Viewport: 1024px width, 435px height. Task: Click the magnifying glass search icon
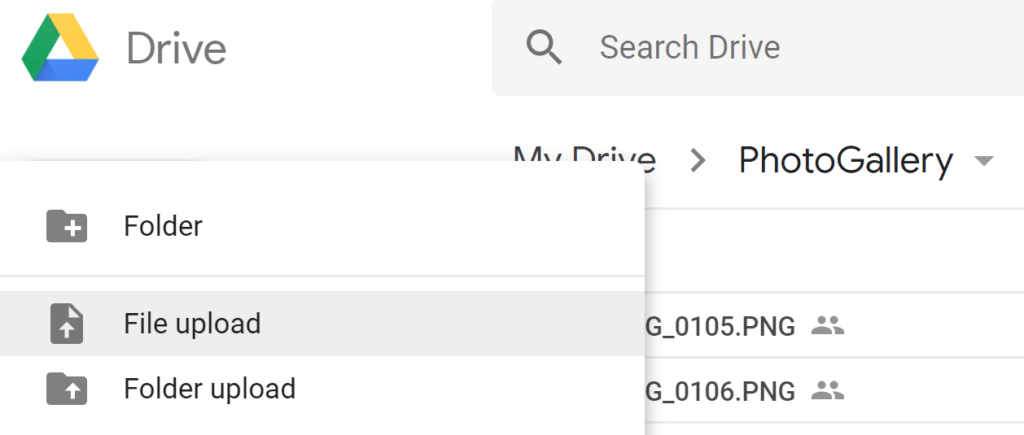[x=544, y=48]
